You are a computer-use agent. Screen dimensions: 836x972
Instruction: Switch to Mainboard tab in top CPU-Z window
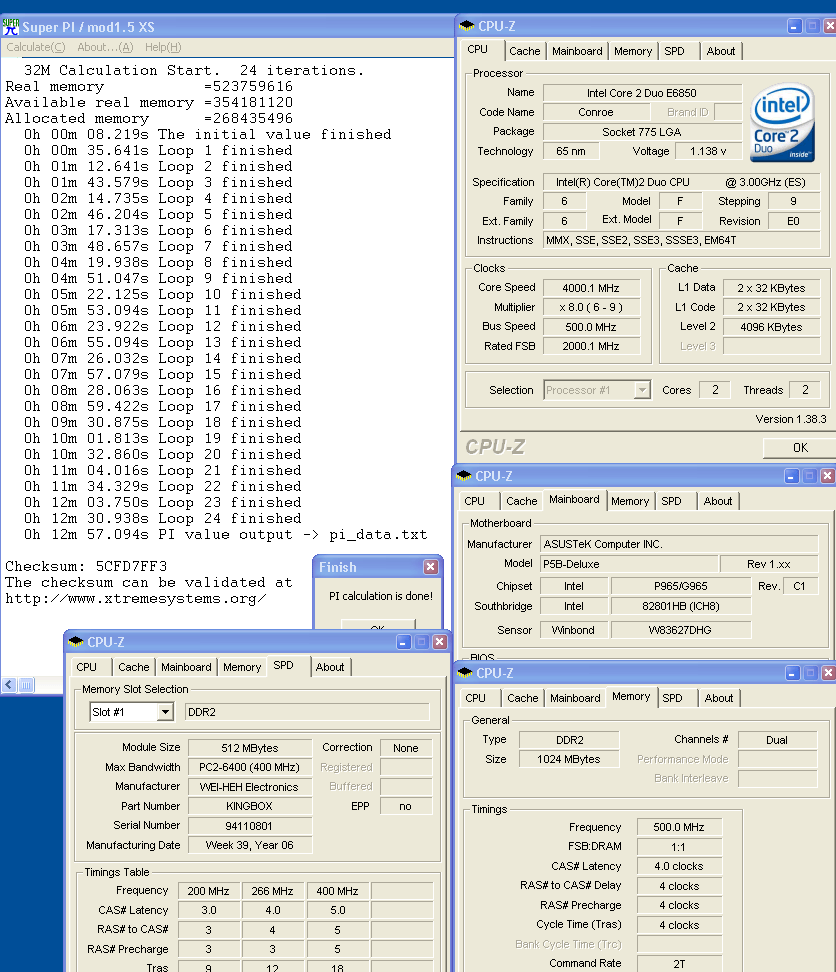pyautogui.click(x=577, y=51)
